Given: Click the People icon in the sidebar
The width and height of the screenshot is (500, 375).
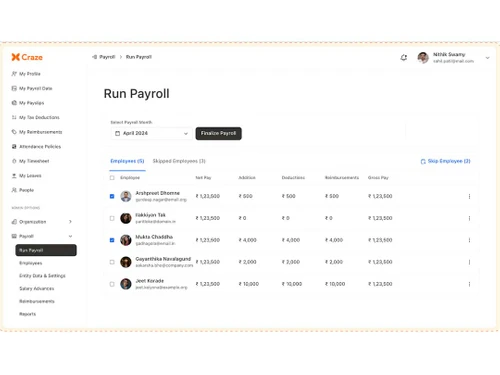Looking at the screenshot, I should point(14,190).
